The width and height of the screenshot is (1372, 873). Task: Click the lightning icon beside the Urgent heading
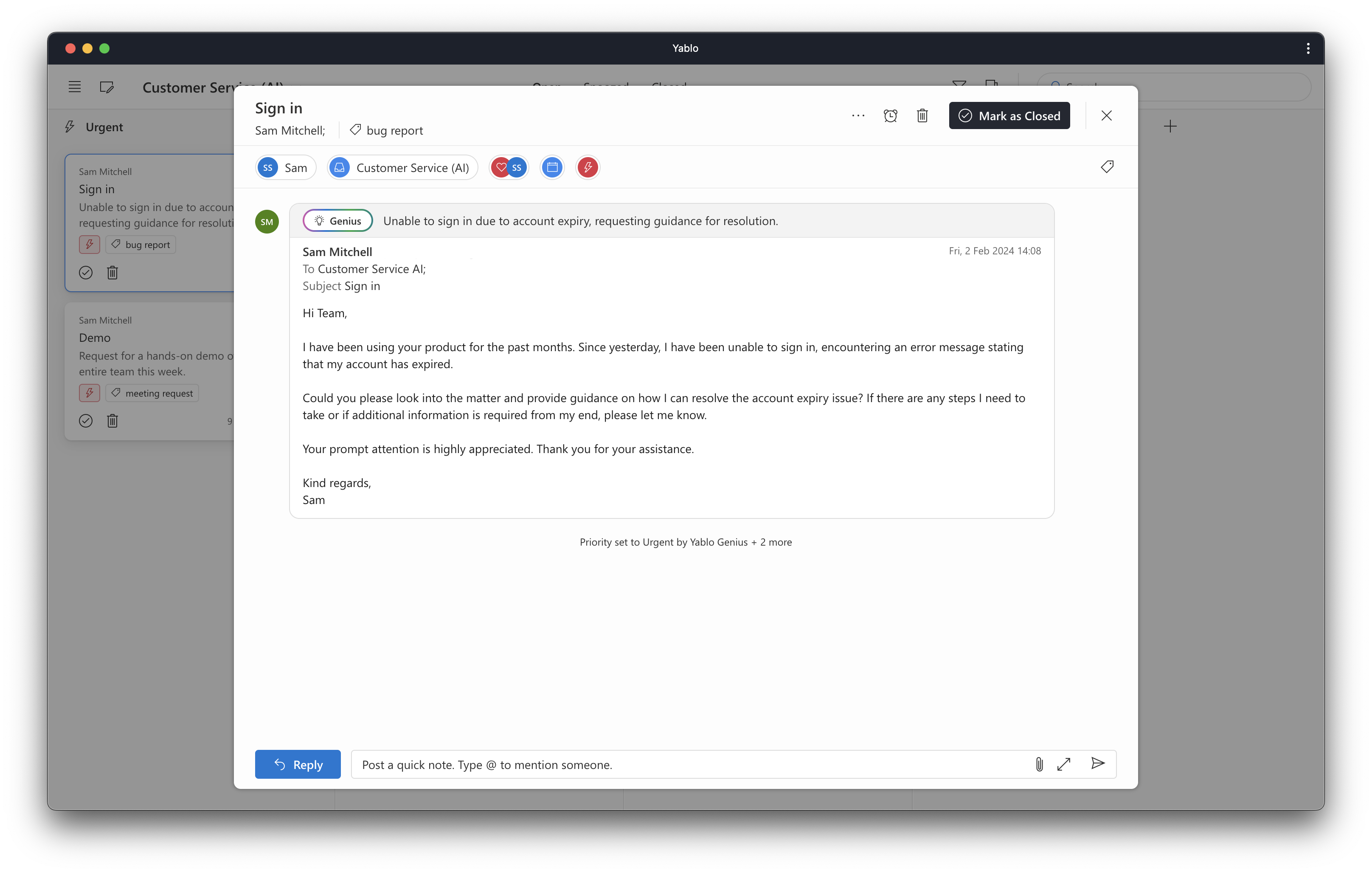[70, 127]
